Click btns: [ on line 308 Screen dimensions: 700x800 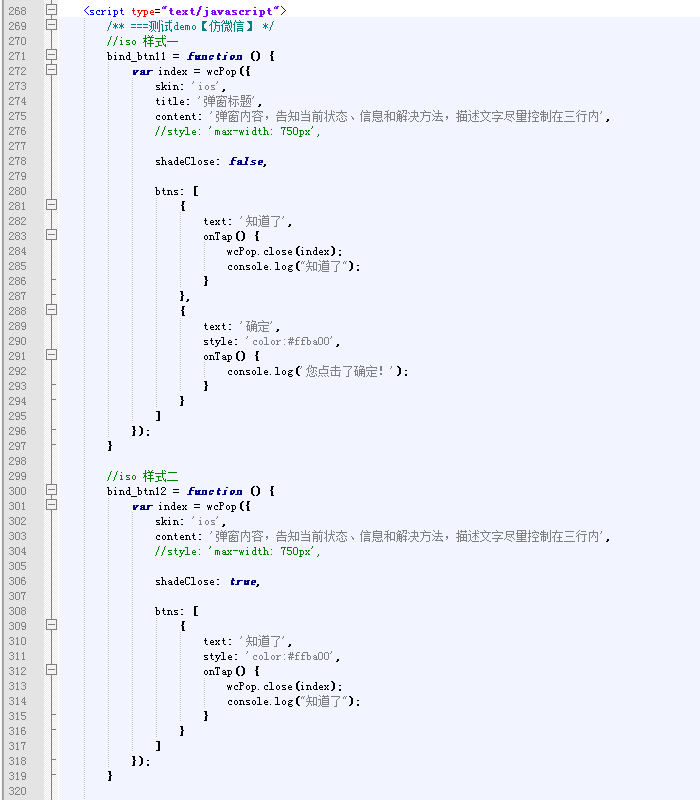click(x=177, y=611)
